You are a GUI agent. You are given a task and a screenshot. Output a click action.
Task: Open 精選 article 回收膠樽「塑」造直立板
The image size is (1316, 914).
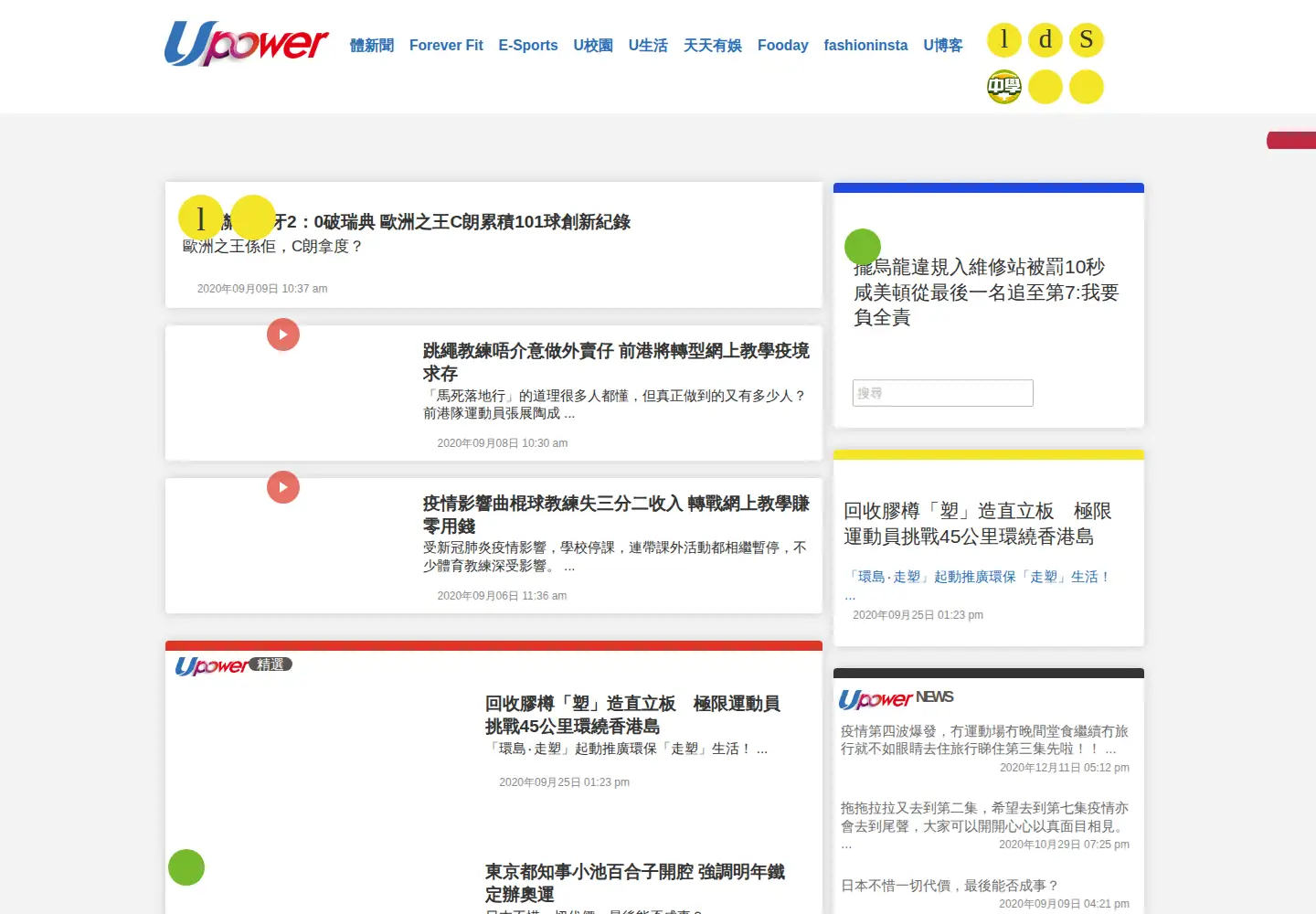click(x=632, y=715)
